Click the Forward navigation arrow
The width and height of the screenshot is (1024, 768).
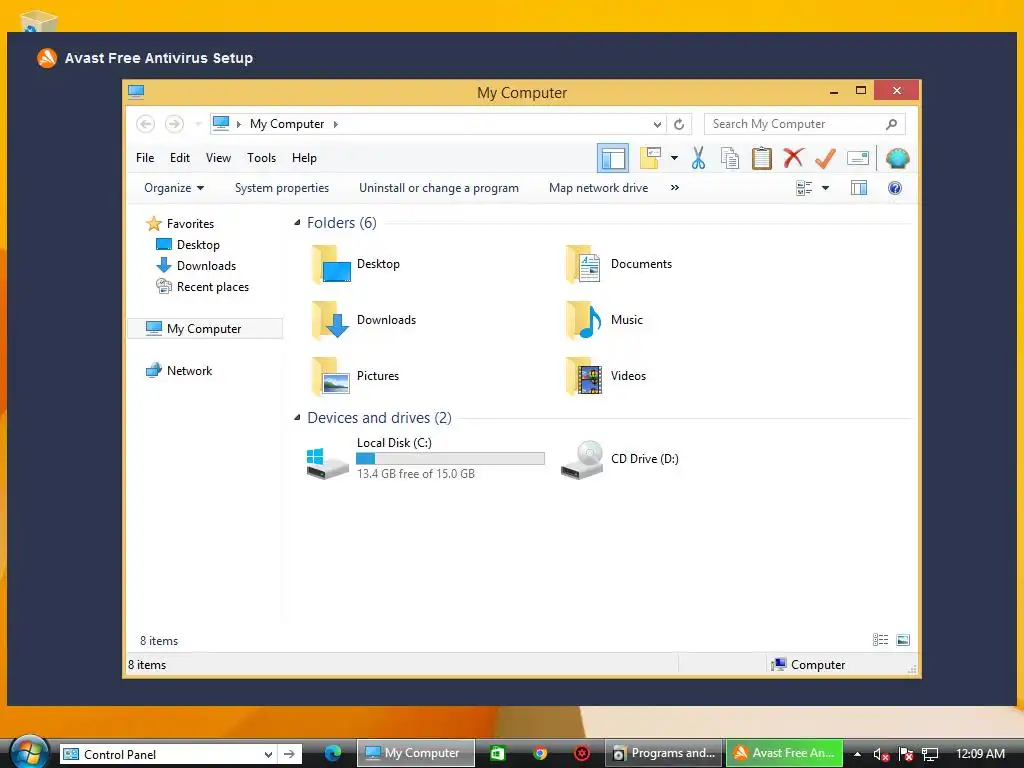[x=174, y=123]
